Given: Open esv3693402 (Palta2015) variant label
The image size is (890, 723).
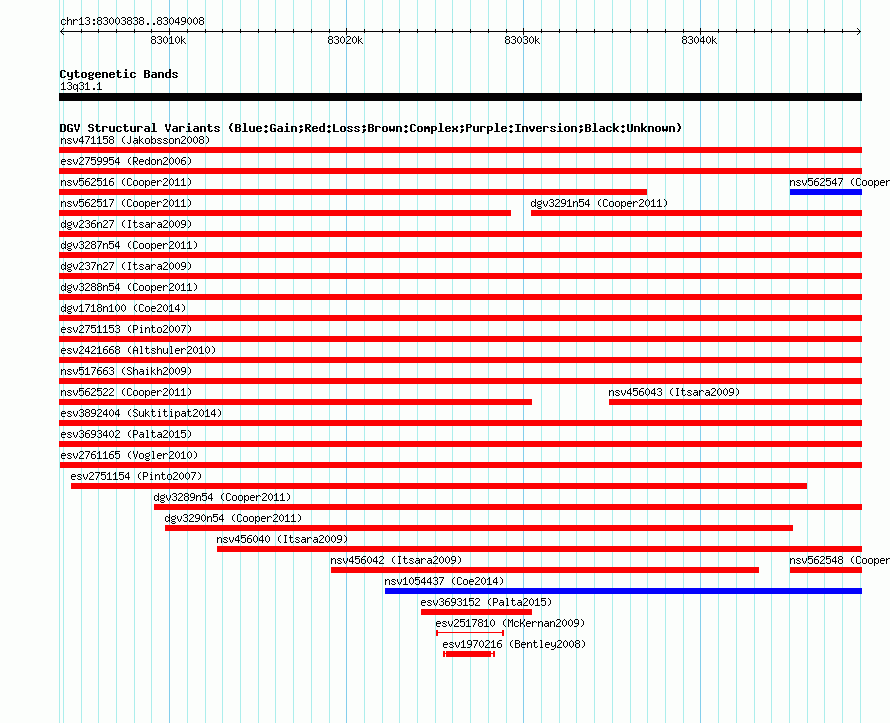Looking at the screenshot, I should coord(126,434).
